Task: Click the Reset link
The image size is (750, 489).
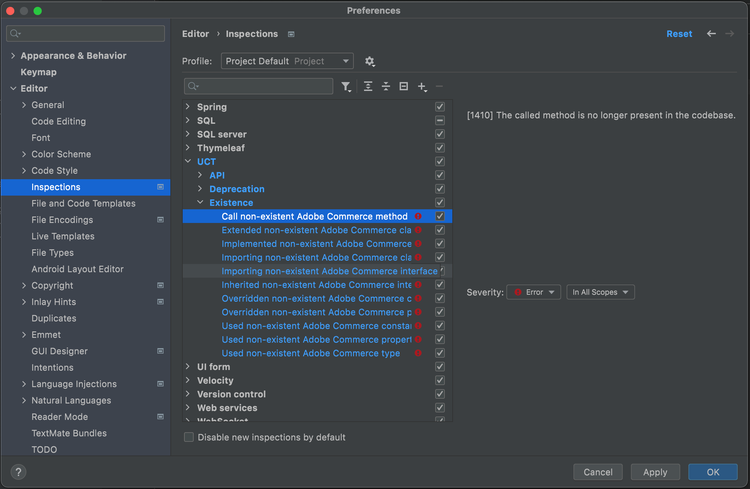Action: click(679, 34)
